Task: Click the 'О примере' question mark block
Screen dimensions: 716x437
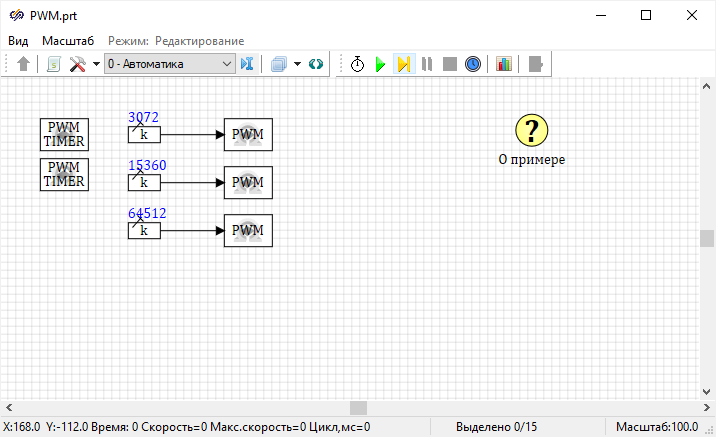Action: pyautogui.click(x=532, y=130)
